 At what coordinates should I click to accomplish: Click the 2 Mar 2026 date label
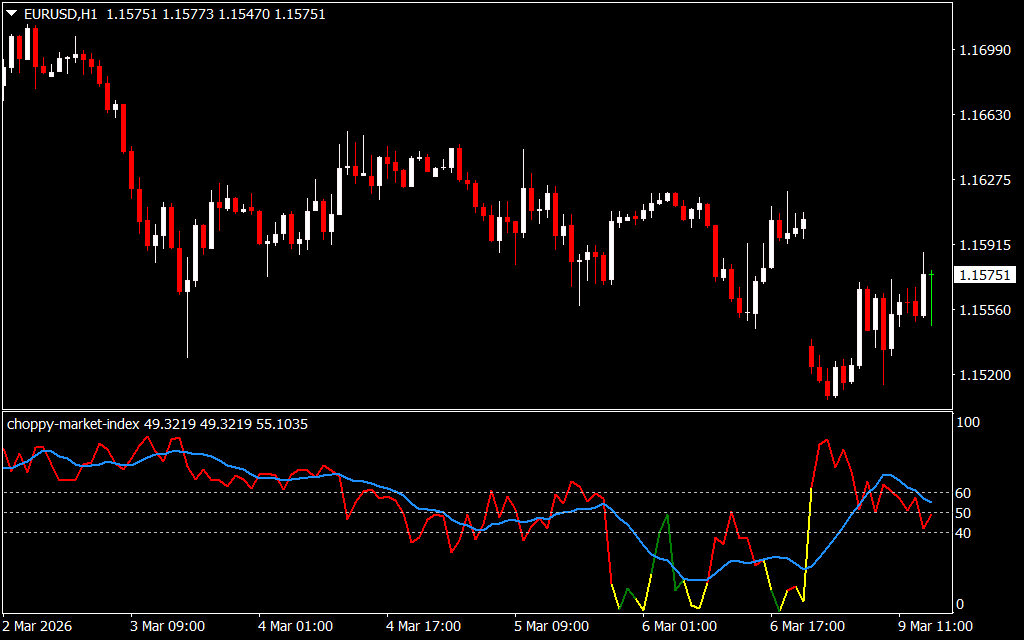point(37,626)
